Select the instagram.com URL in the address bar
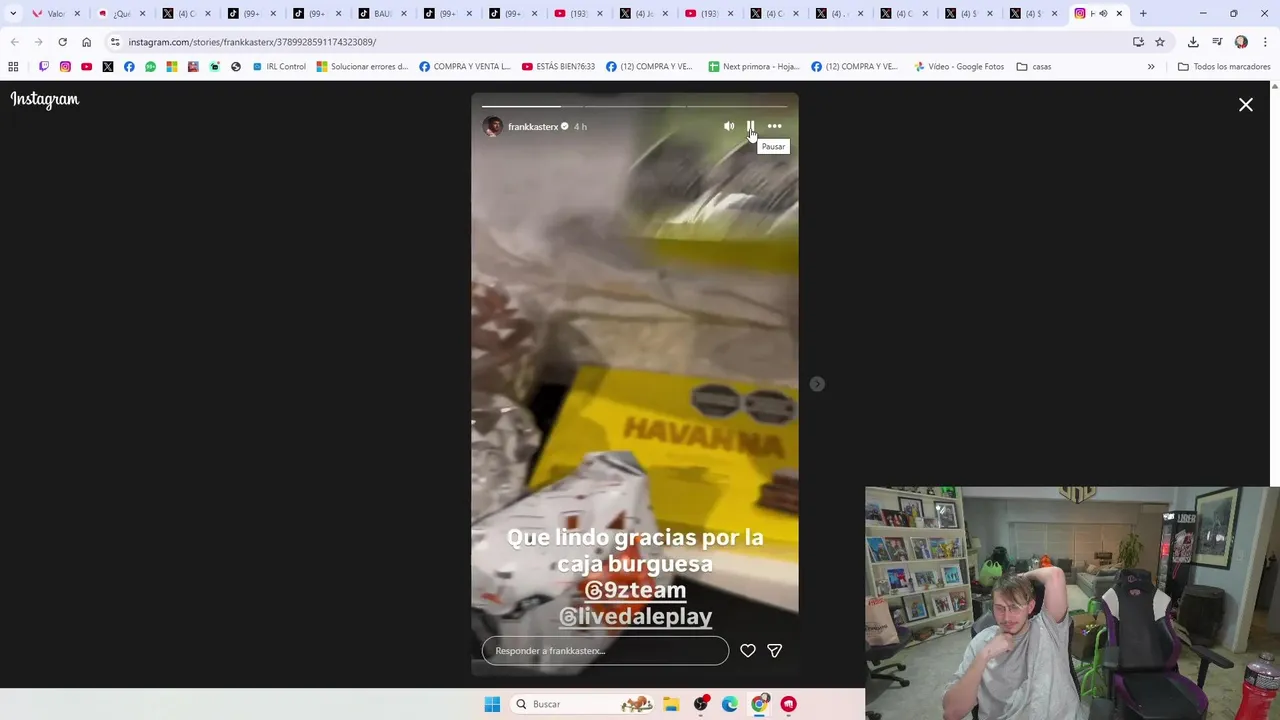Screen dimensions: 1280x720 [x=252, y=42]
